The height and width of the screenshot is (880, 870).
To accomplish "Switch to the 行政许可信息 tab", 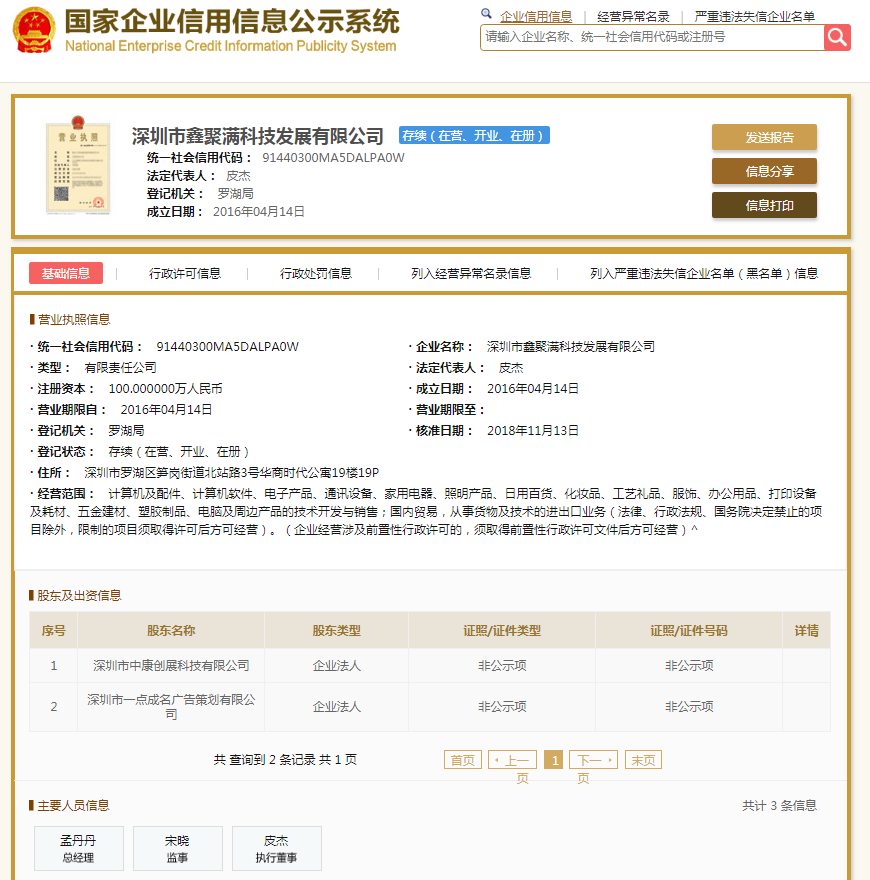I will click(x=185, y=273).
